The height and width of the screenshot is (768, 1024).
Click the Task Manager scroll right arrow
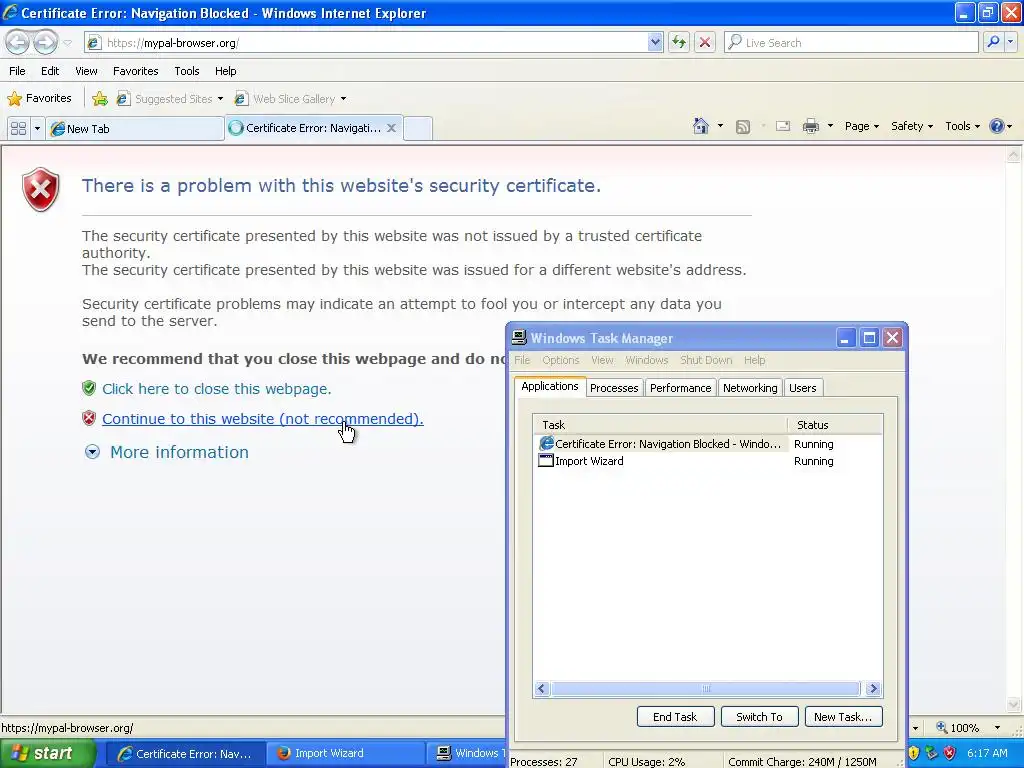[x=874, y=688]
